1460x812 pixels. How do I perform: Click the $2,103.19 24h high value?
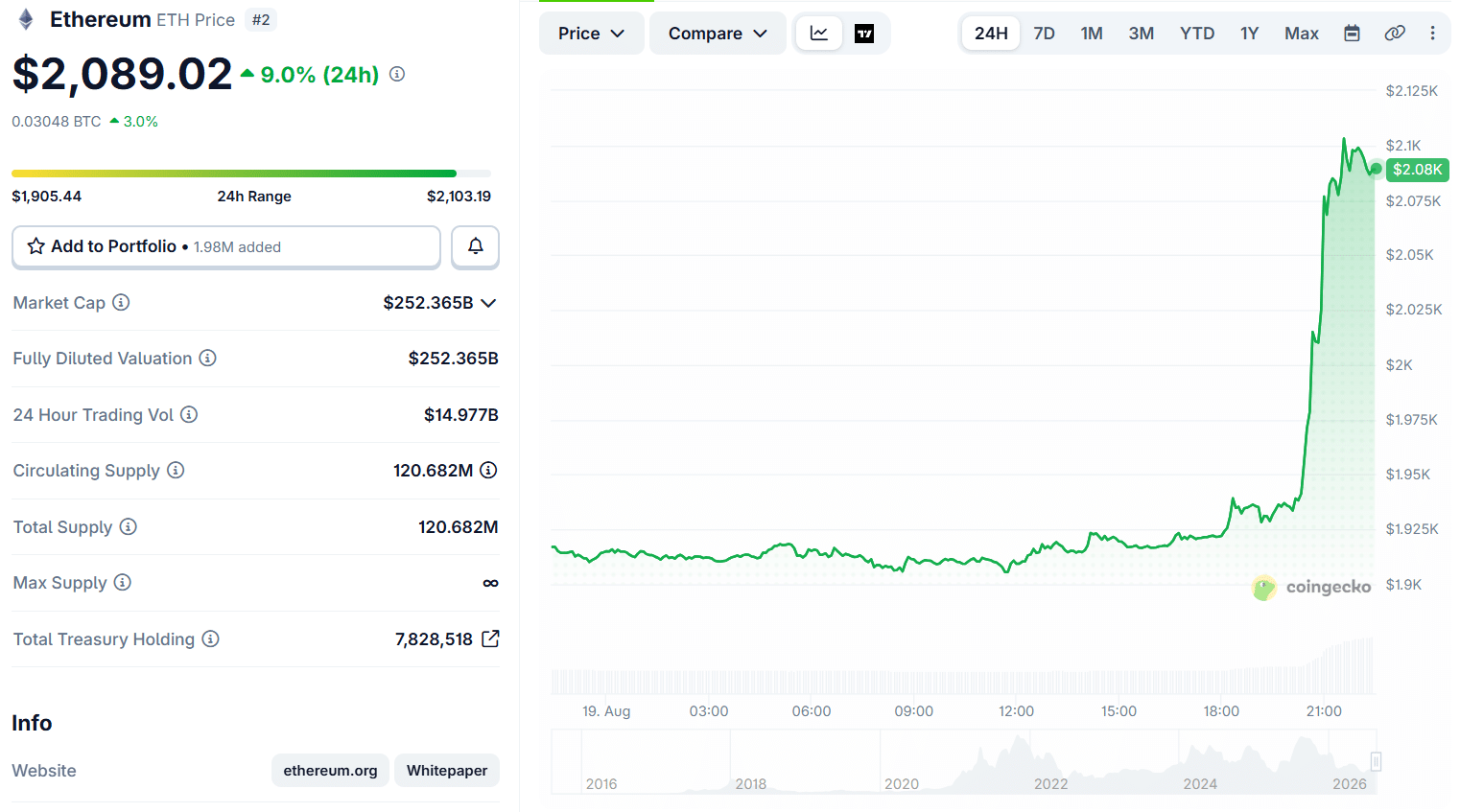(459, 197)
